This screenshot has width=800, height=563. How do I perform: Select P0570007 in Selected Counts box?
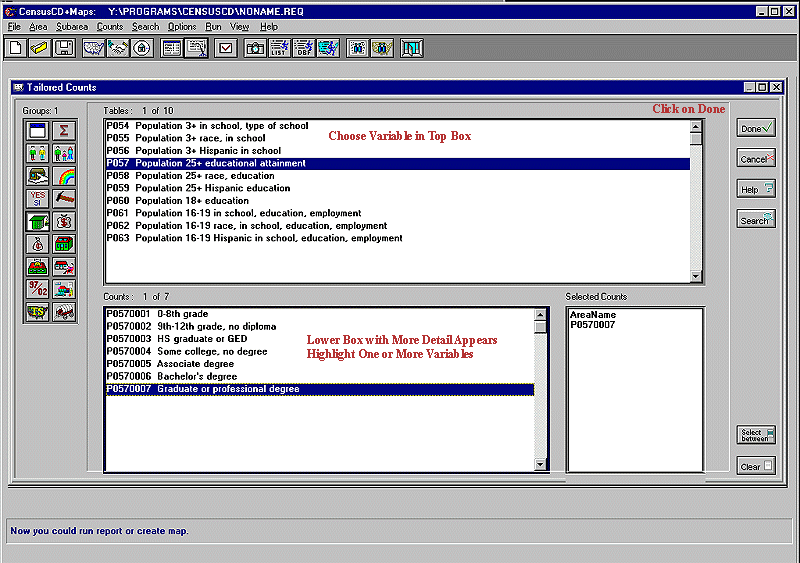point(592,325)
